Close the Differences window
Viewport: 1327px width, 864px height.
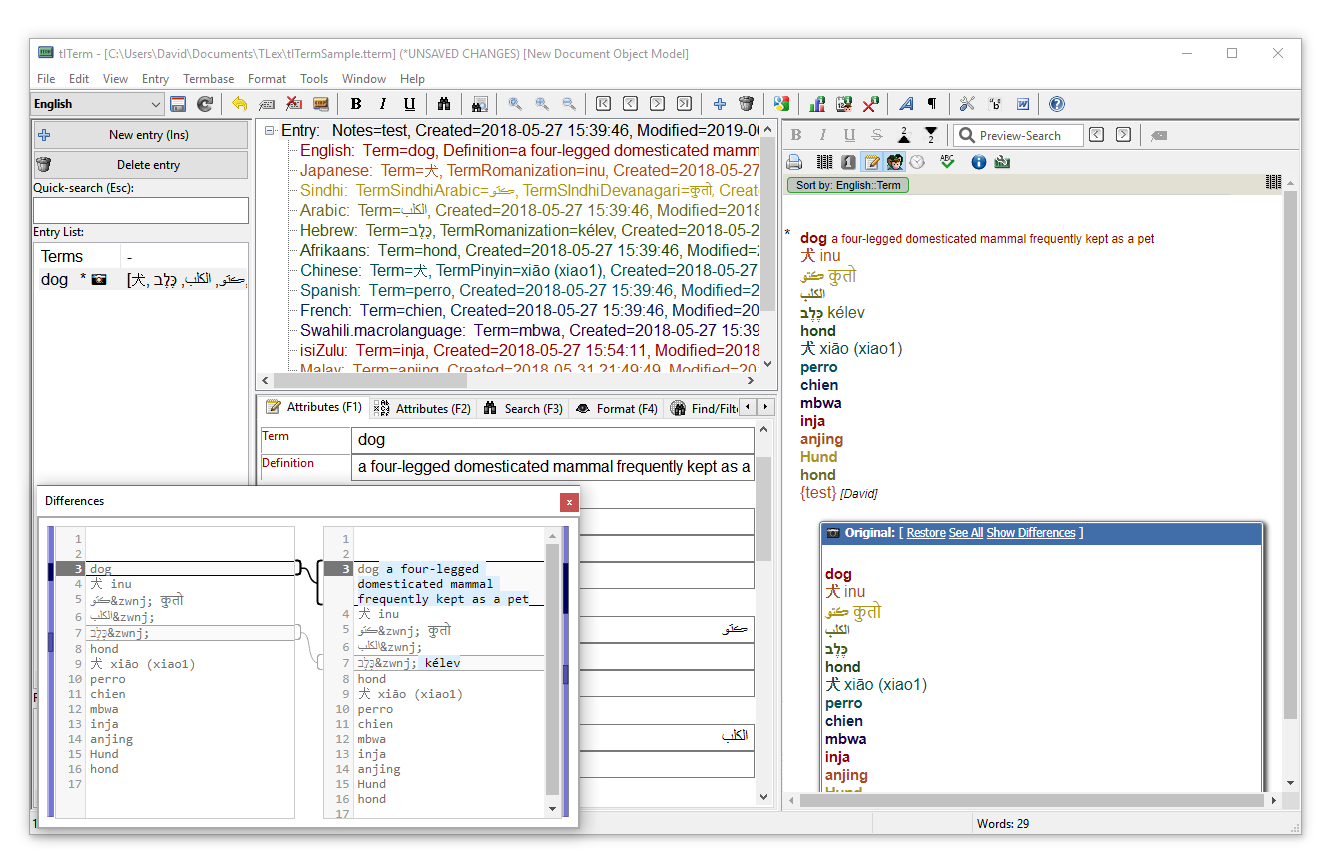(x=569, y=502)
